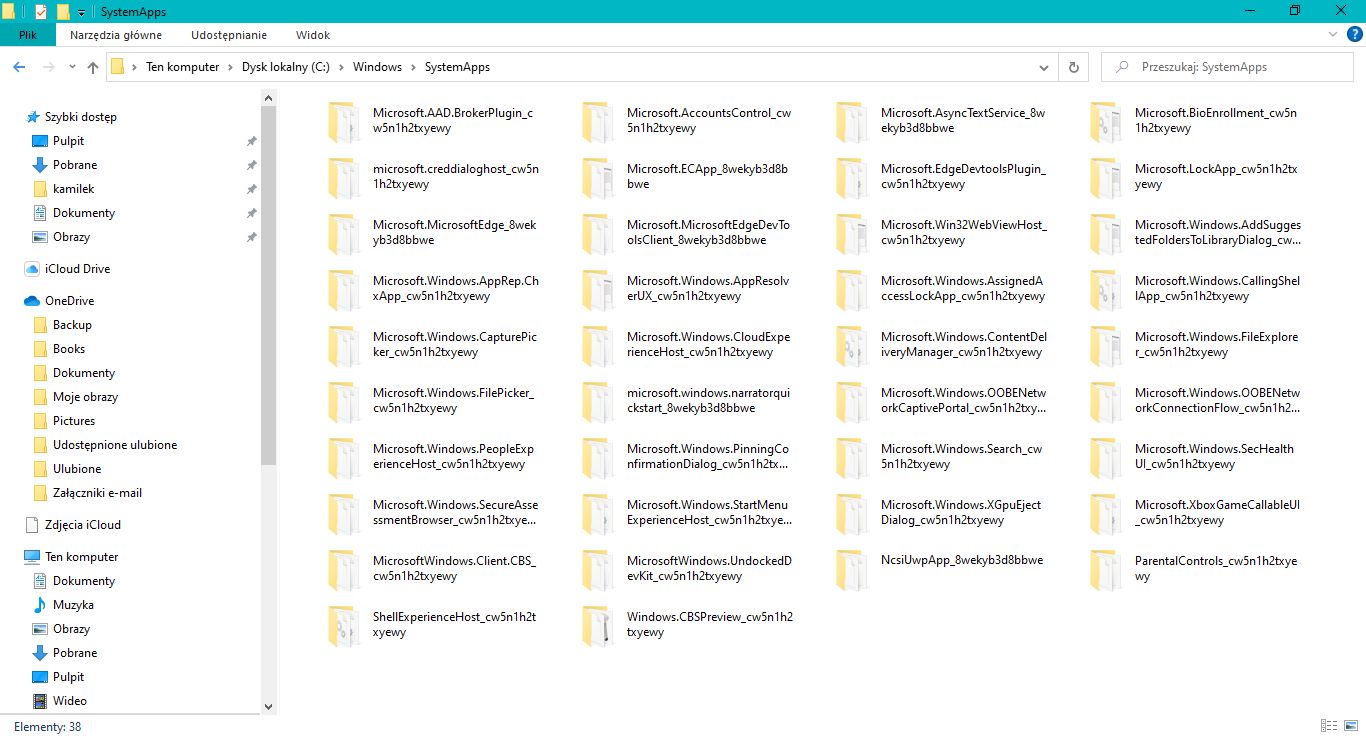1366x738 pixels.
Task: Click the ParentalControls folder icon
Action: (1106, 569)
